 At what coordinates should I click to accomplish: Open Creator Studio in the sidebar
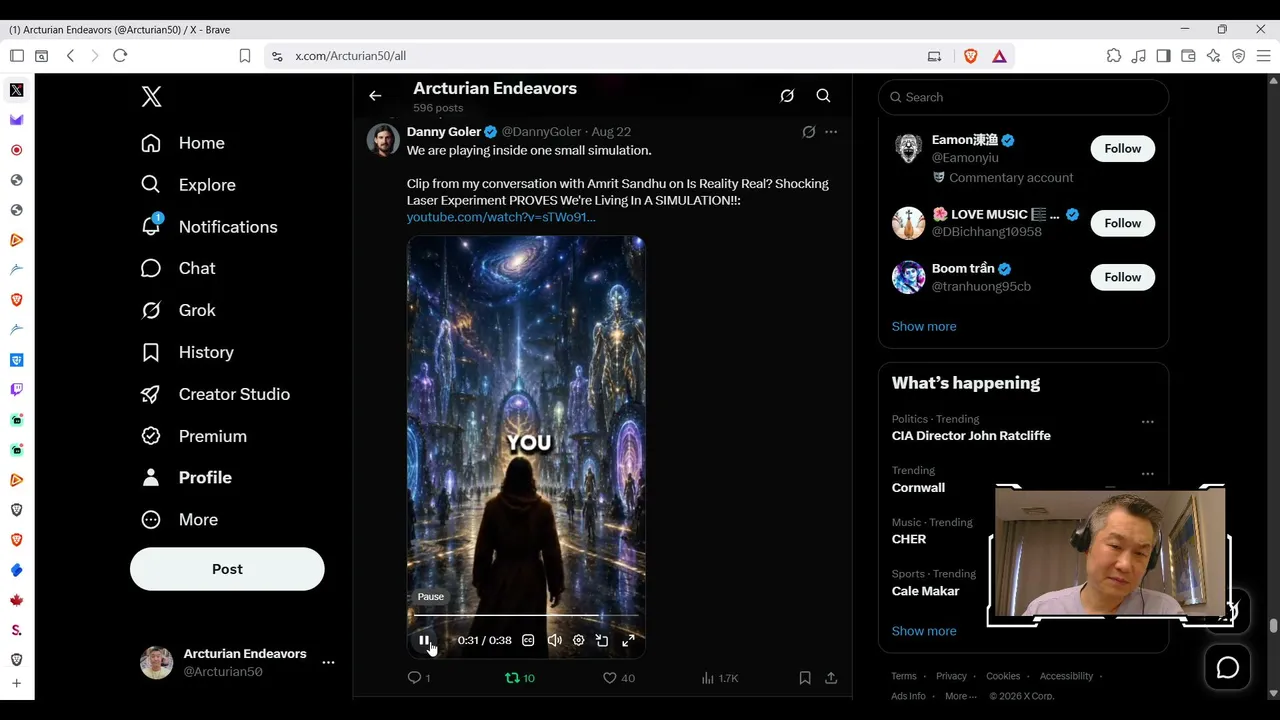pos(216,394)
